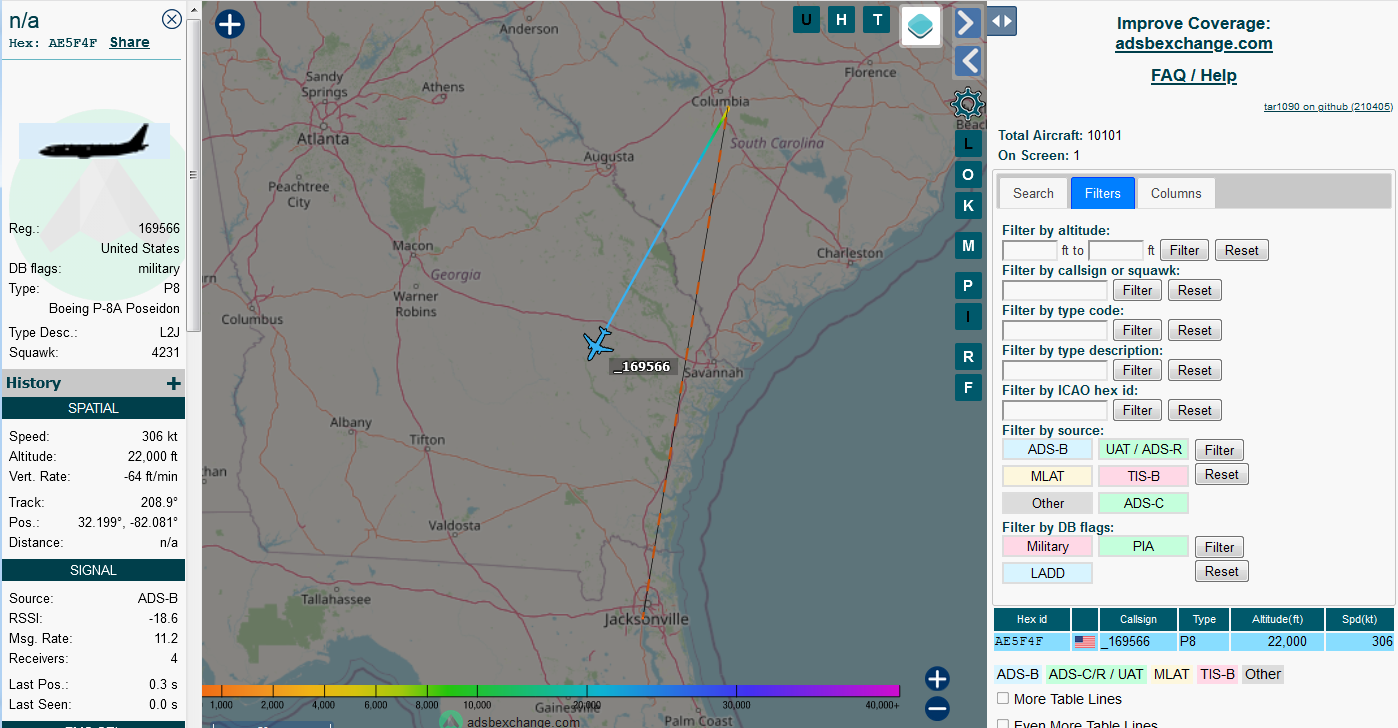Click the callsign or squawk filter field
Screen dimensions: 1398x728
coord(1055,290)
